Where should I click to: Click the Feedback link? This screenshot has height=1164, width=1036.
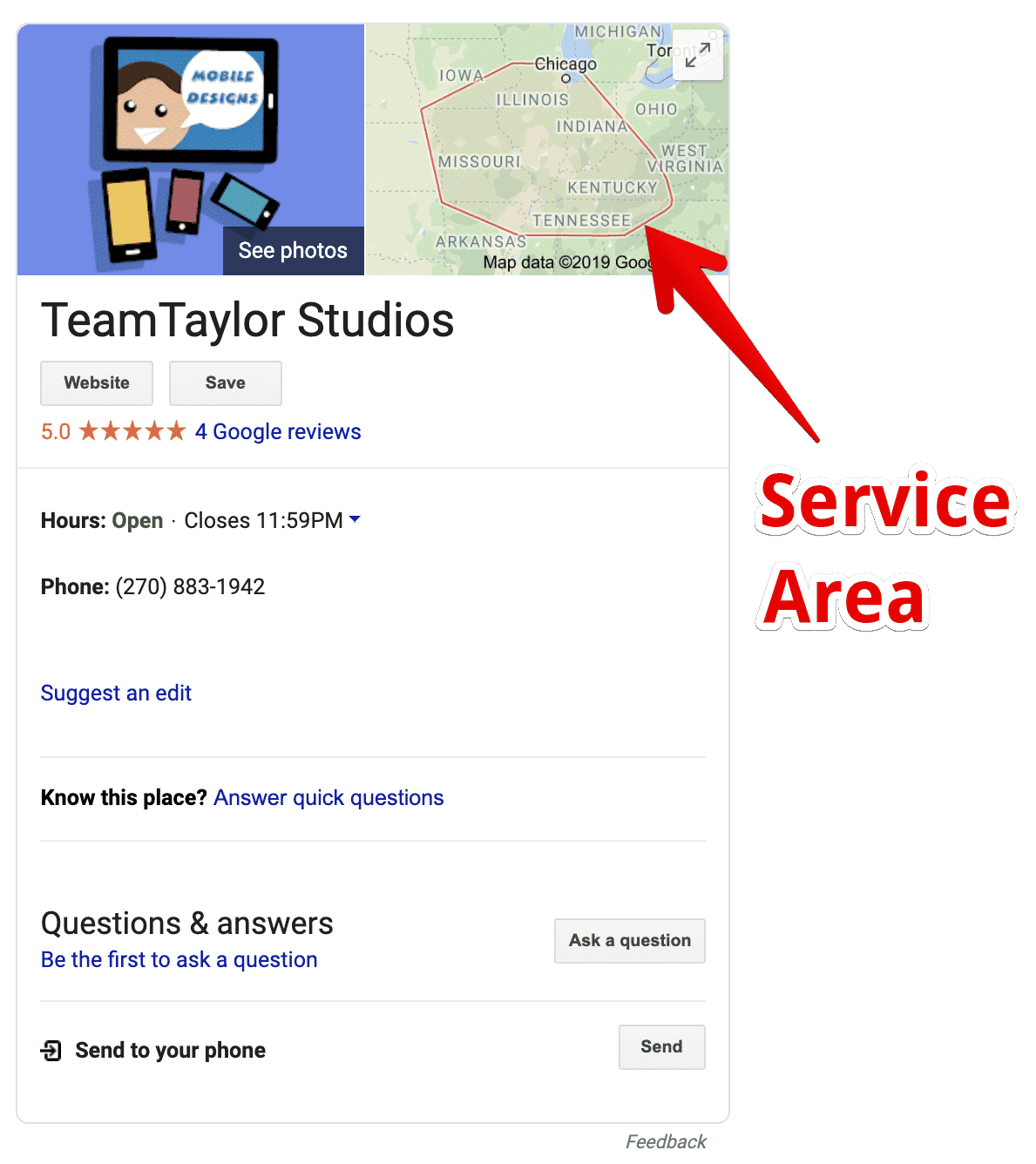coord(666,1141)
